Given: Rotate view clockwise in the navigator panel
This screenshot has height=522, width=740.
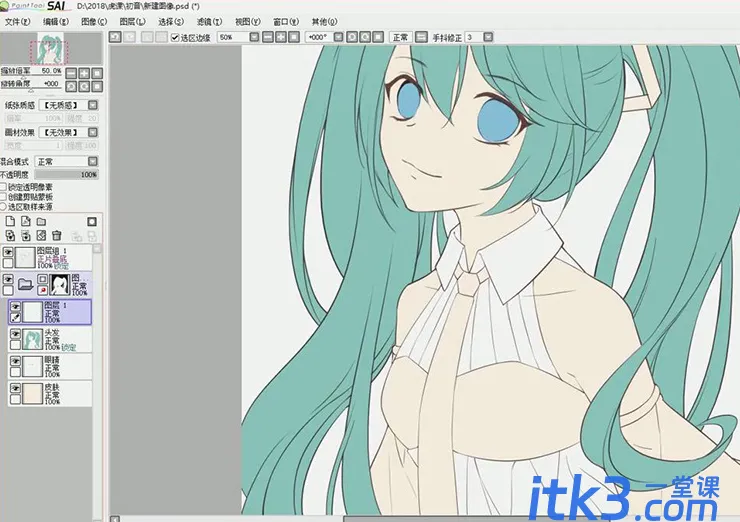Looking at the screenshot, I should pos(84,86).
